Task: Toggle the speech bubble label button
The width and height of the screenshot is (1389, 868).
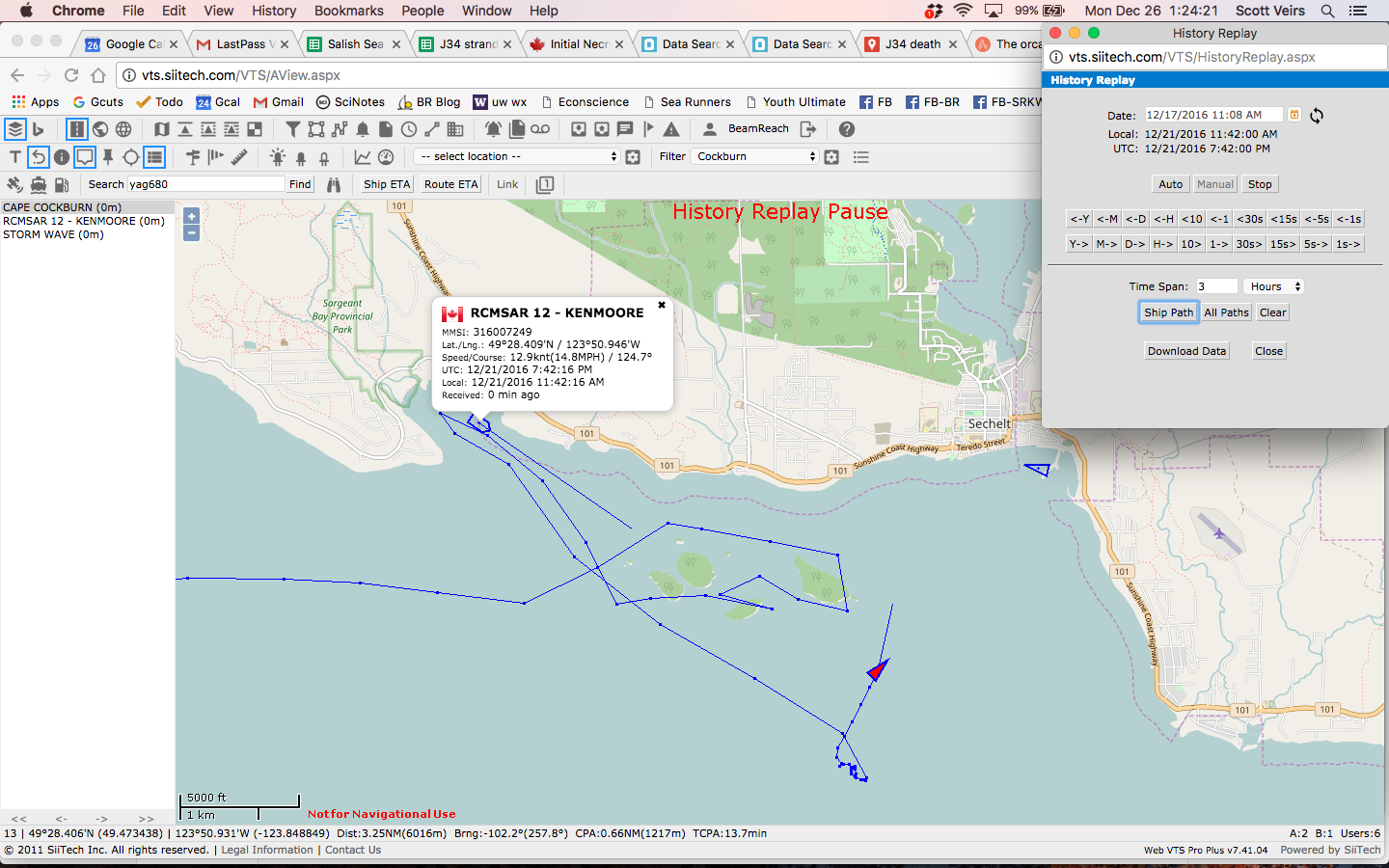Action: [x=85, y=156]
